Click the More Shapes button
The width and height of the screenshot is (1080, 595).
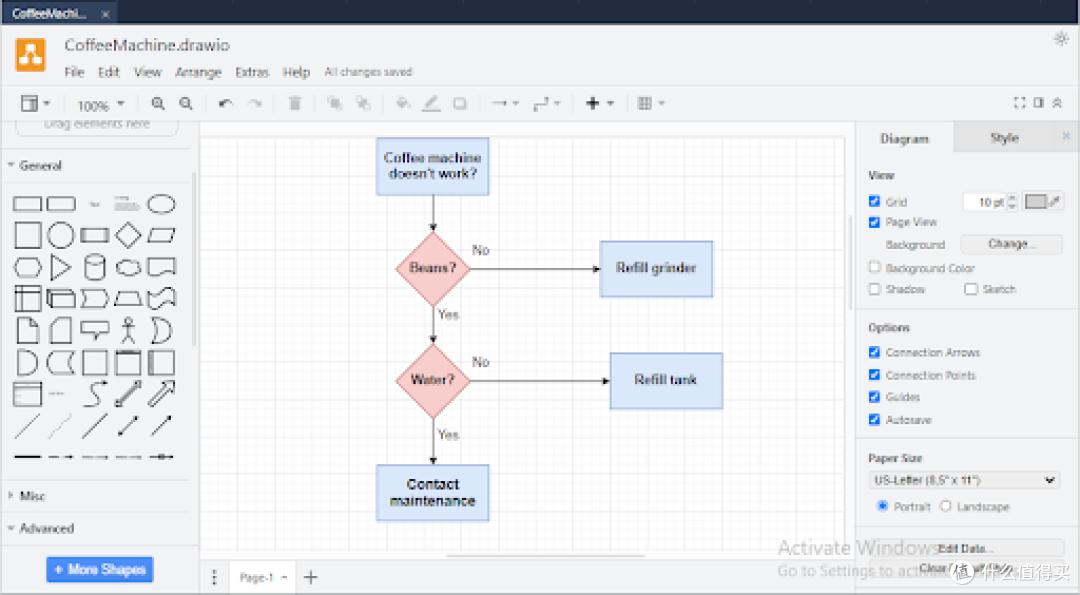coord(99,570)
